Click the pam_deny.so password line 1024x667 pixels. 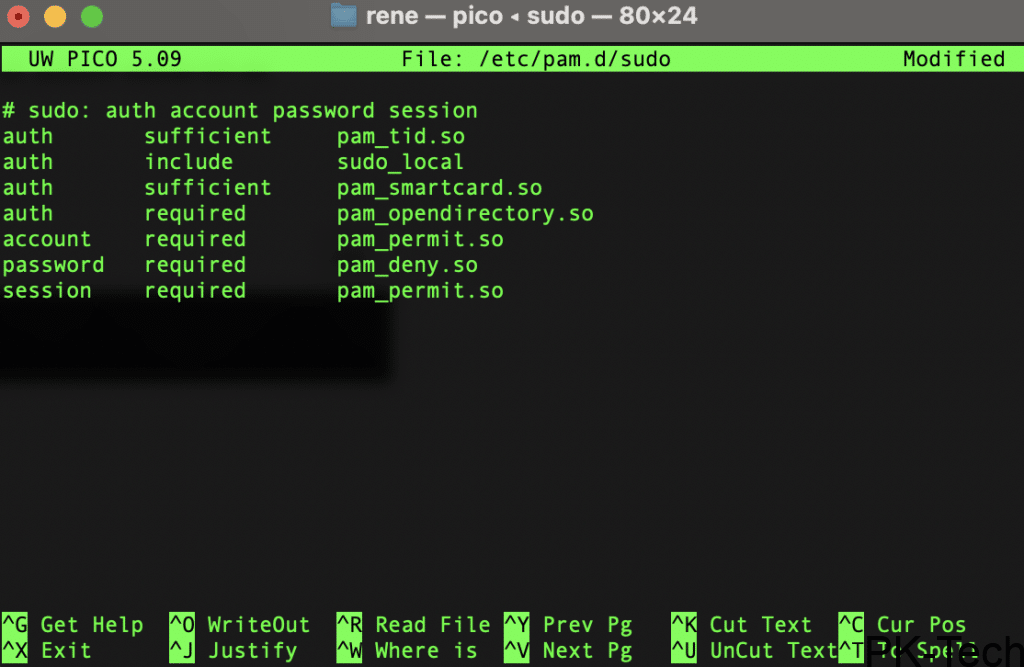[407, 266]
